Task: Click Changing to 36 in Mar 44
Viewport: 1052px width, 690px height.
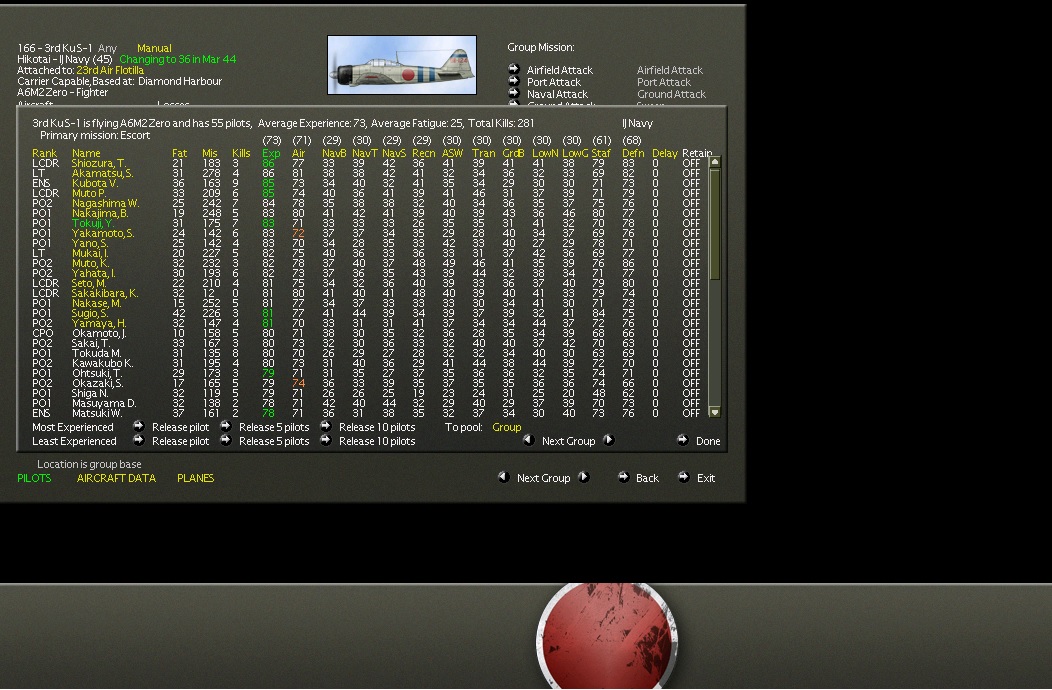Action: point(178,59)
